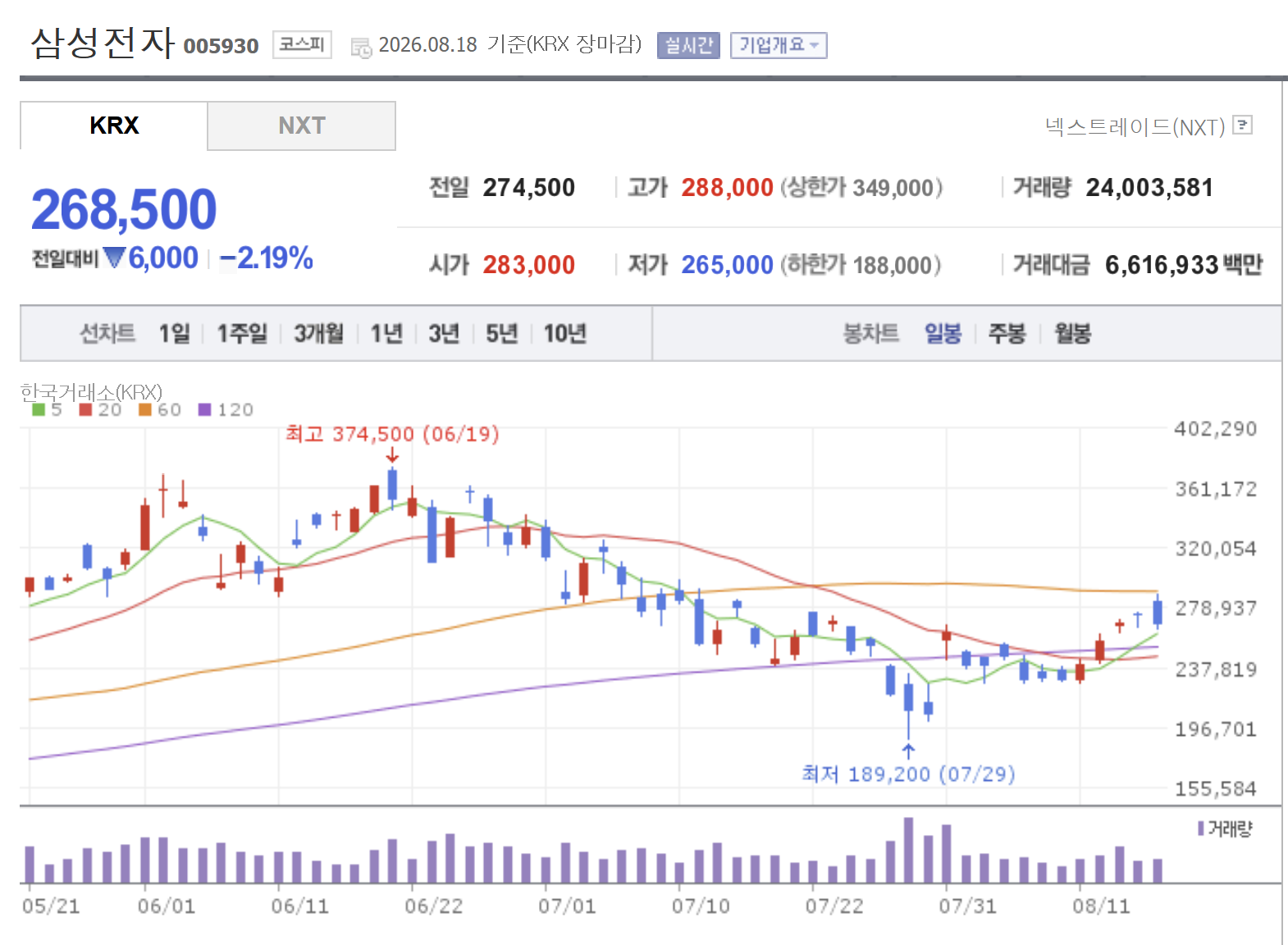This screenshot has height=945, width=1288.
Task: Click the trading value 6,616,933 백만
Action: pyautogui.click(x=1184, y=265)
